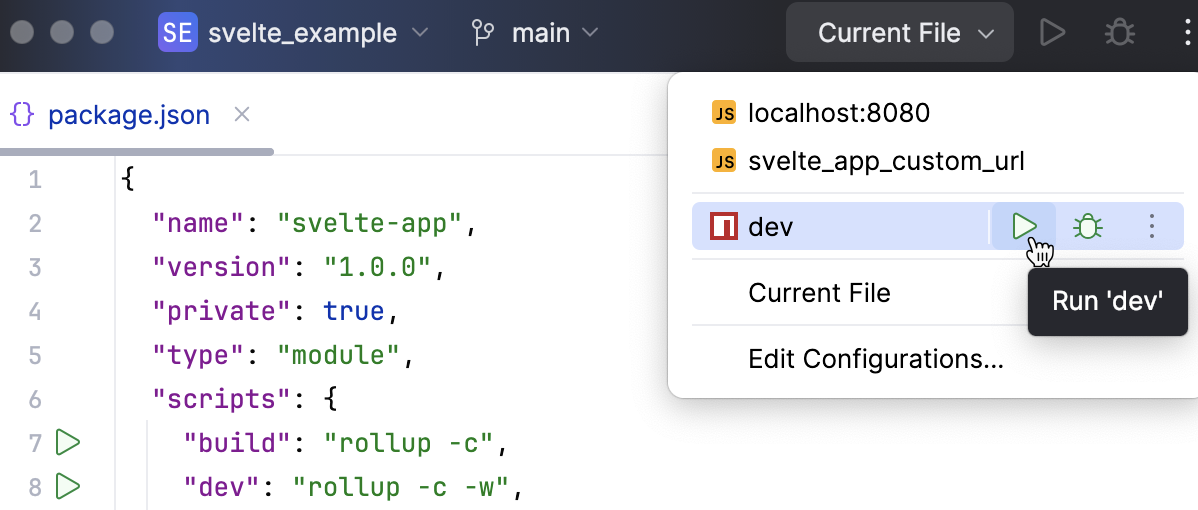This screenshot has height=510, width=1198.
Task: Click the SE project icon badge
Action: coord(178,33)
